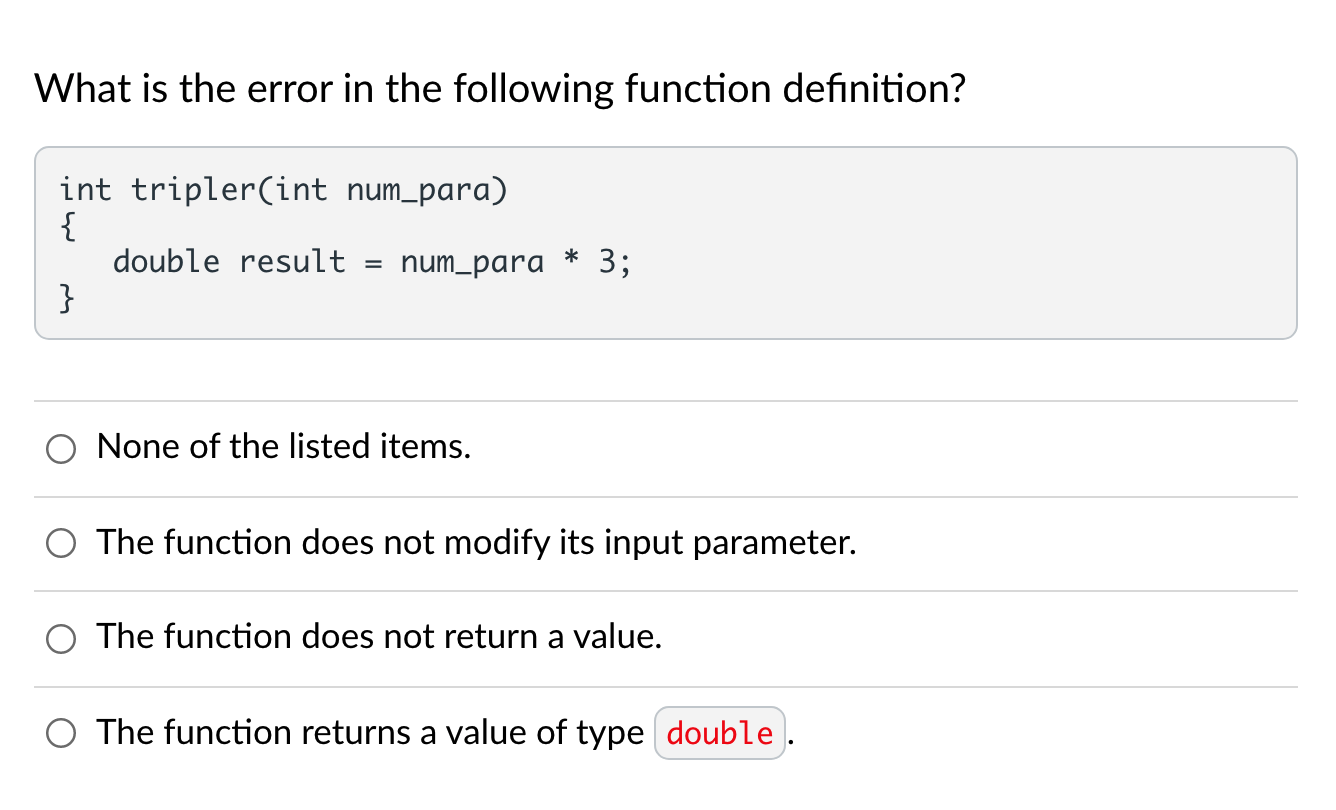This screenshot has height=810, width=1336.
Task: Click 'The function does not modify its input parameter.' text
Action: (476, 542)
